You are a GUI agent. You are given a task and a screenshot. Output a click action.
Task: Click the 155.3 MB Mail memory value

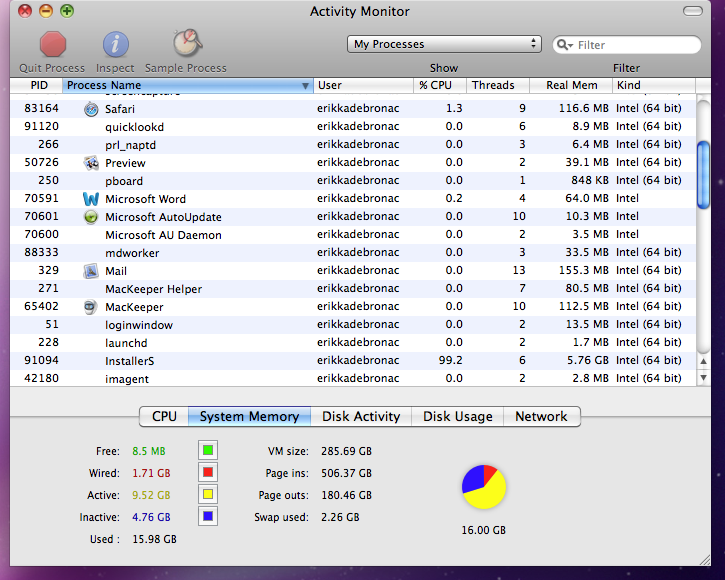tap(584, 270)
